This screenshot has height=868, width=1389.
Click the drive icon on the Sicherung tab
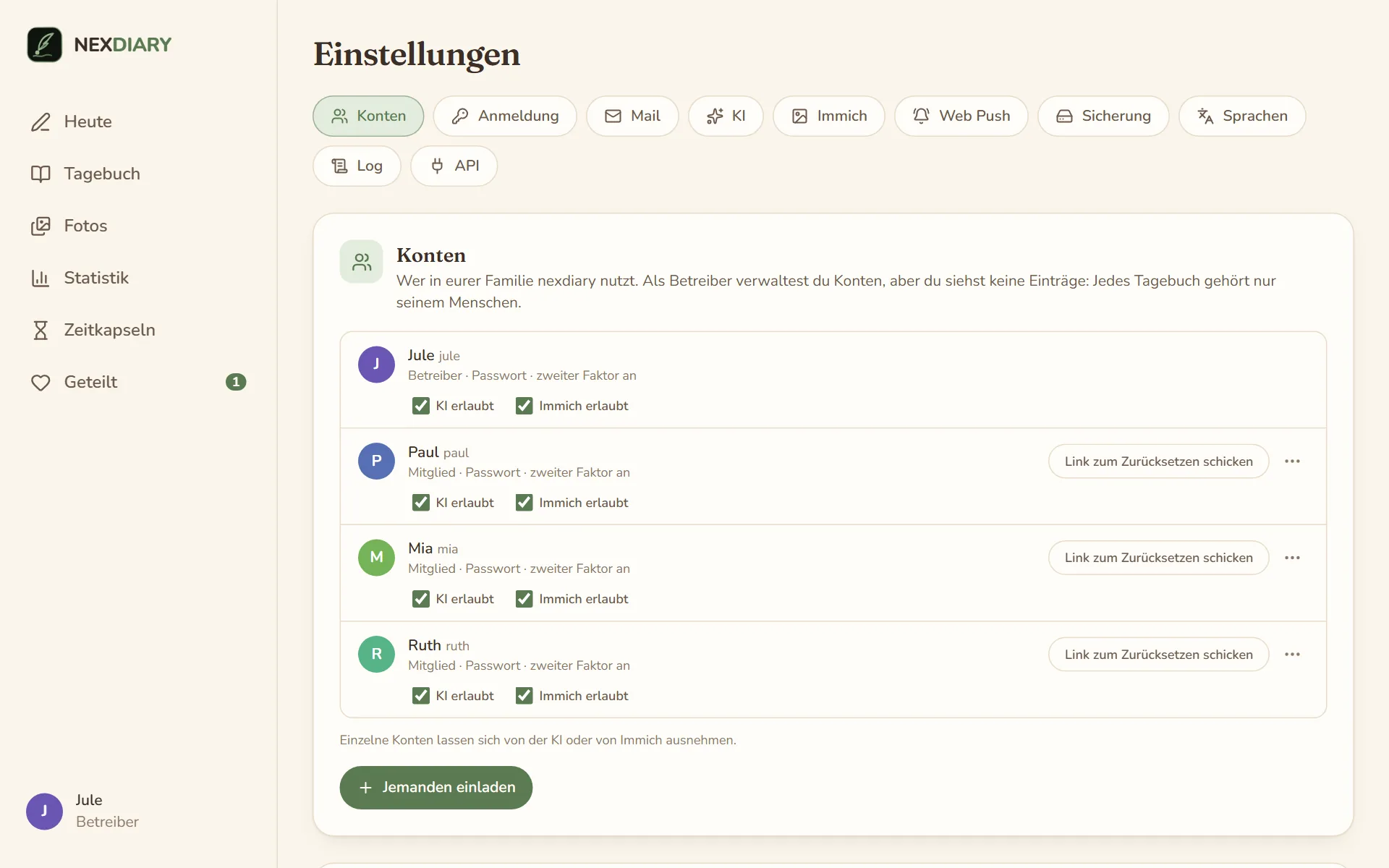pyautogui.click(x=1064, y=116)
